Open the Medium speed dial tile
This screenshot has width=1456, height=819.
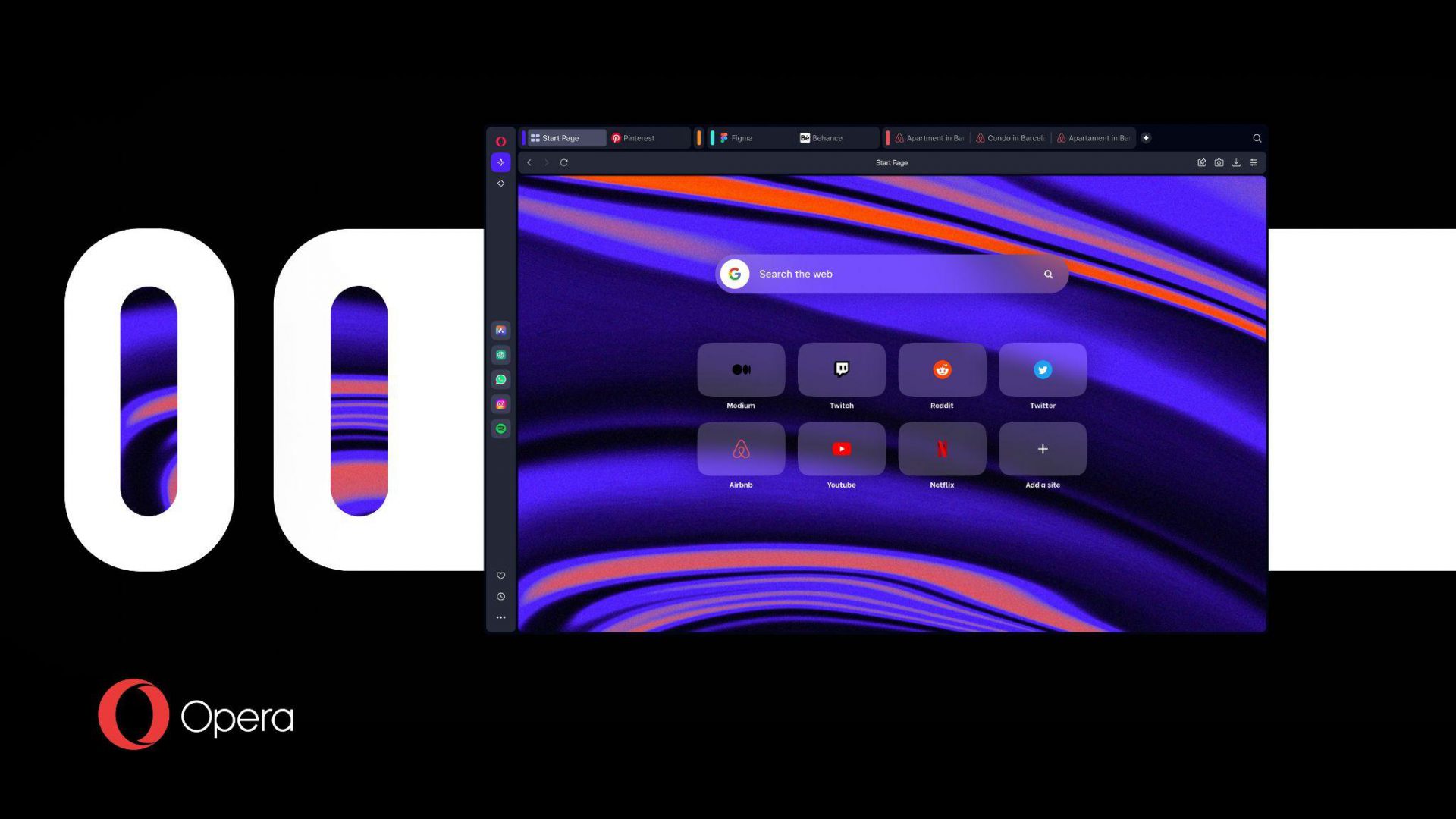[741, 369]
